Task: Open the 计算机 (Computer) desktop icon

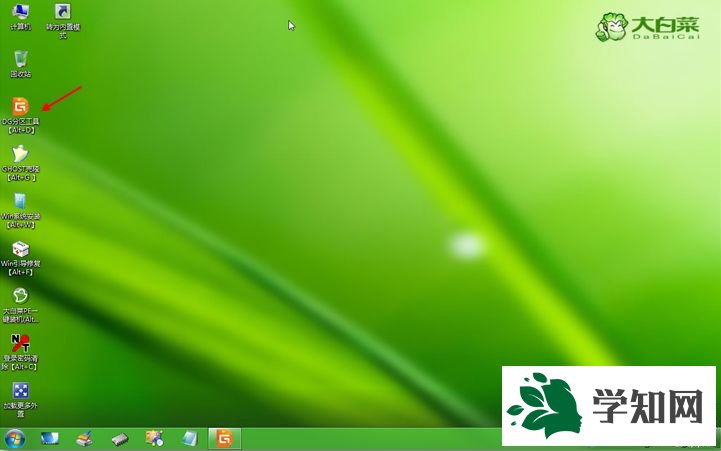Action: pos(20,16)
